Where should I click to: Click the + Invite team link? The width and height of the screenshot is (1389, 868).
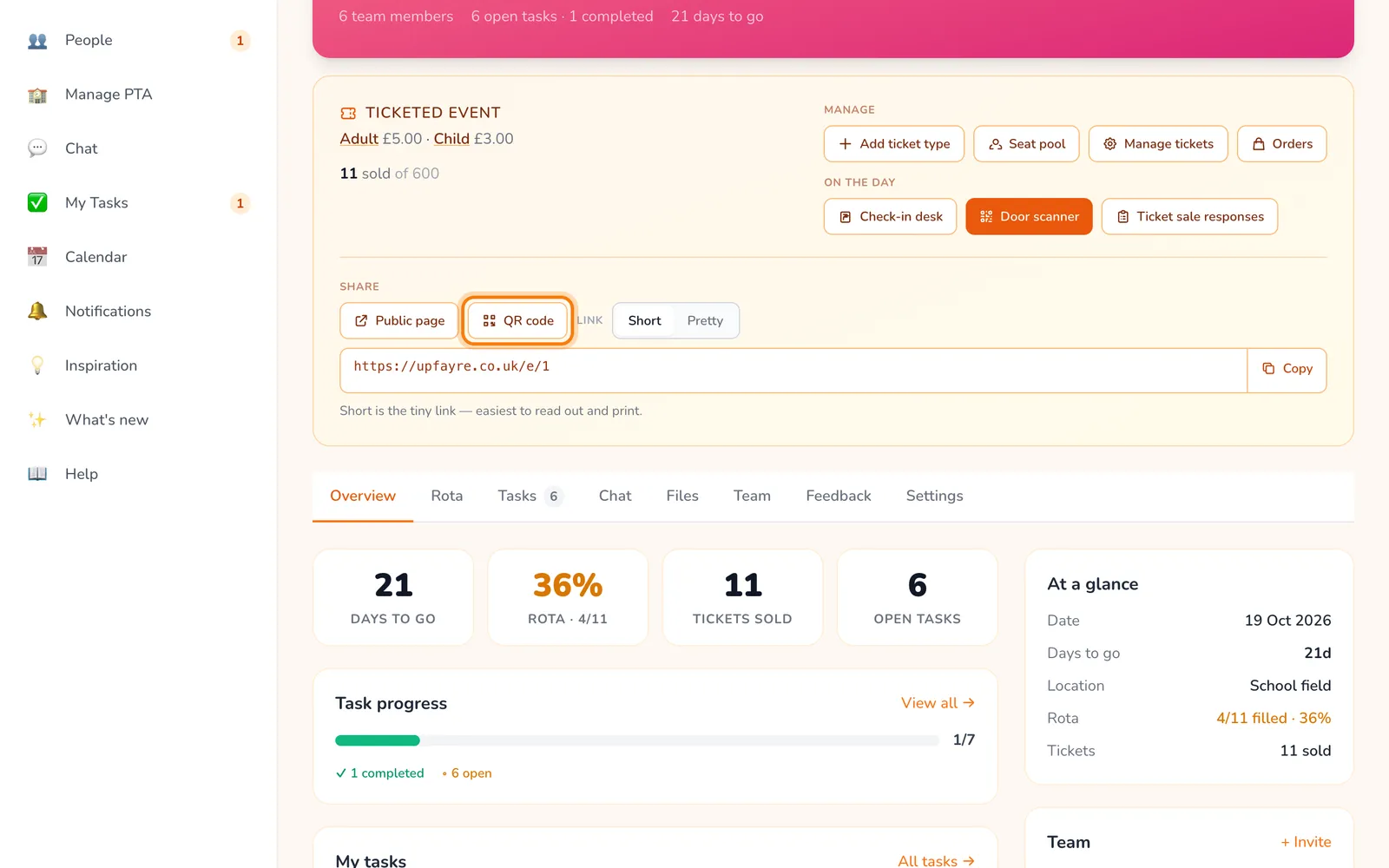point(1306,842)
